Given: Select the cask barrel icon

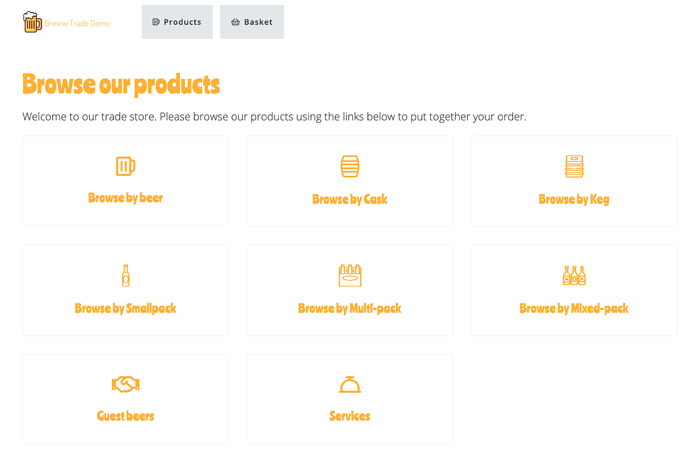Looking at the screenshot, I should tap(350, 166).
